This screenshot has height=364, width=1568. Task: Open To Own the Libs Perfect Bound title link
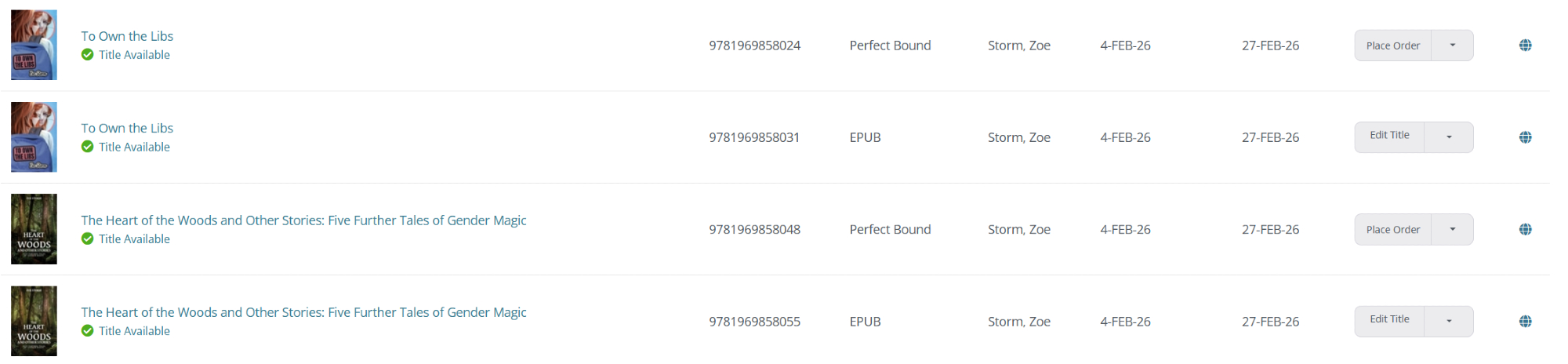(x=127, y=36)
